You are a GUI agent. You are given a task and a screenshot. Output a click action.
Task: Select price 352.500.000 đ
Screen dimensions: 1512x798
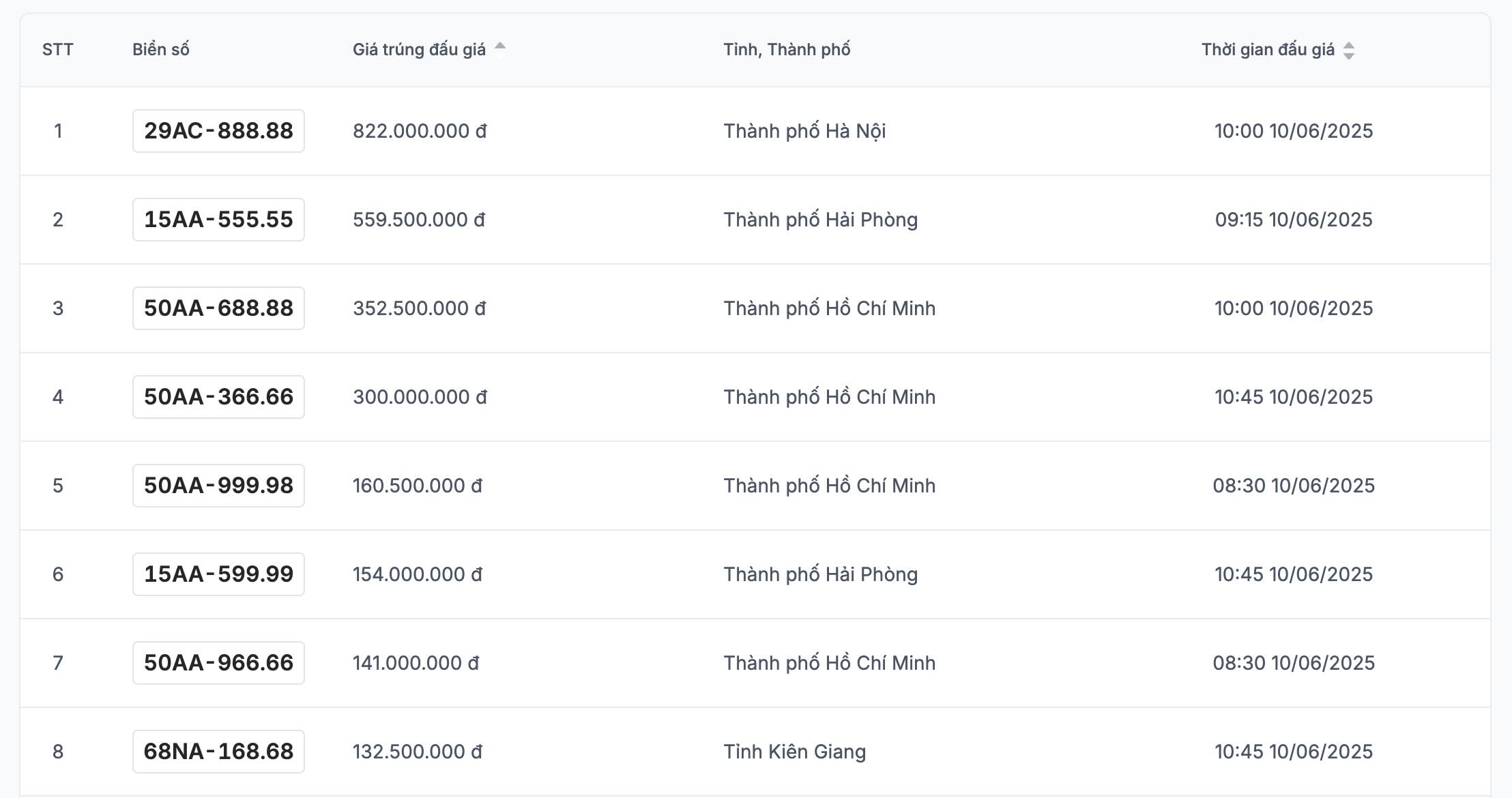pos(419,308)
